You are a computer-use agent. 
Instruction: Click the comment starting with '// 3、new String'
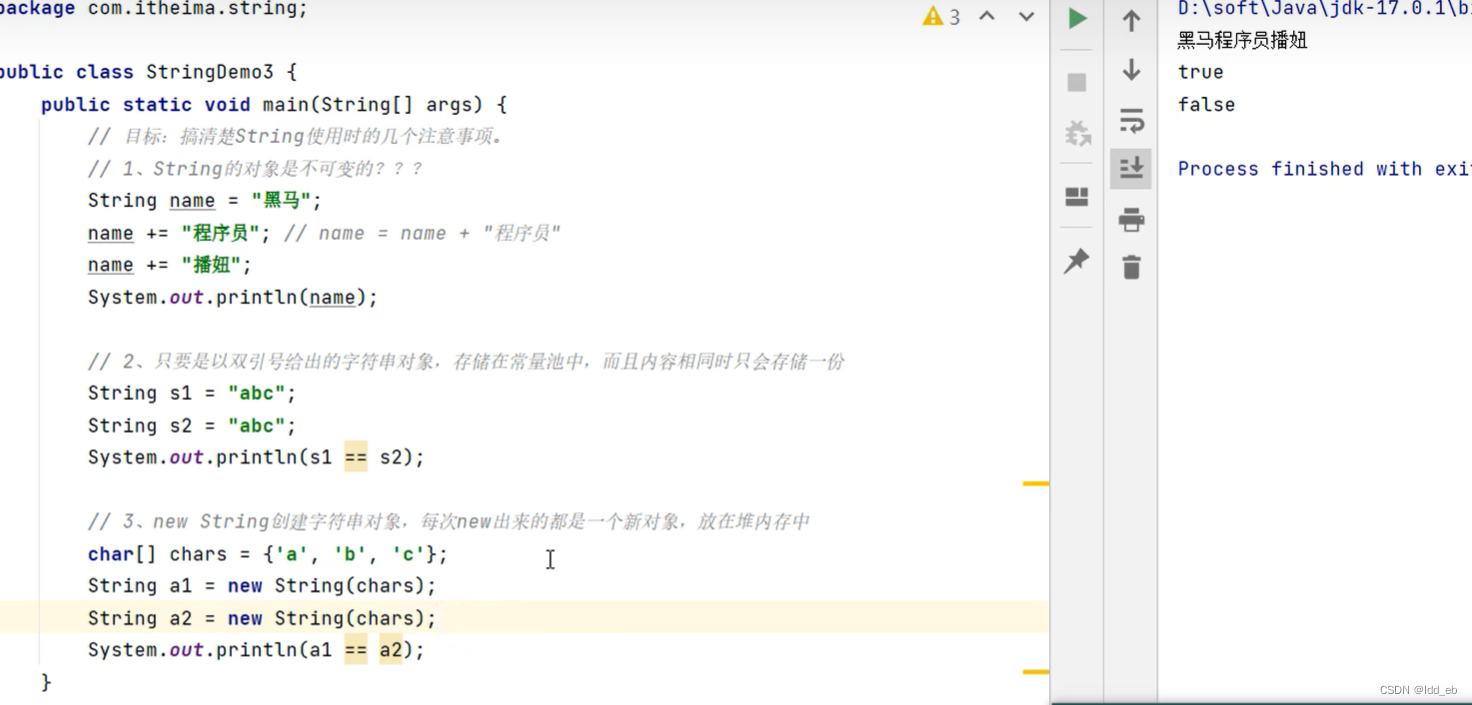coord(449,521)
